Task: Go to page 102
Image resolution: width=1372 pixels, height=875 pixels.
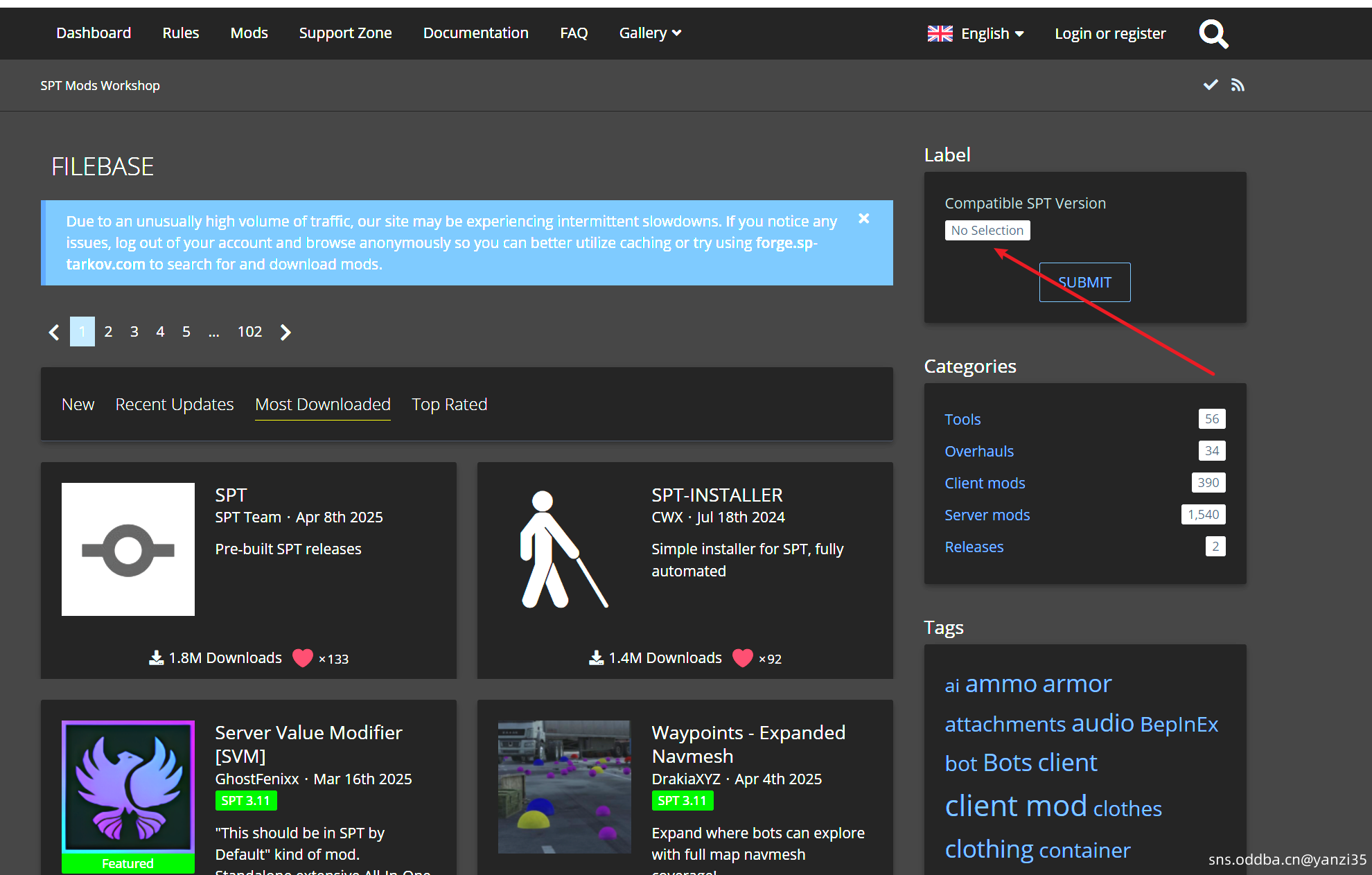Action: 250,332
